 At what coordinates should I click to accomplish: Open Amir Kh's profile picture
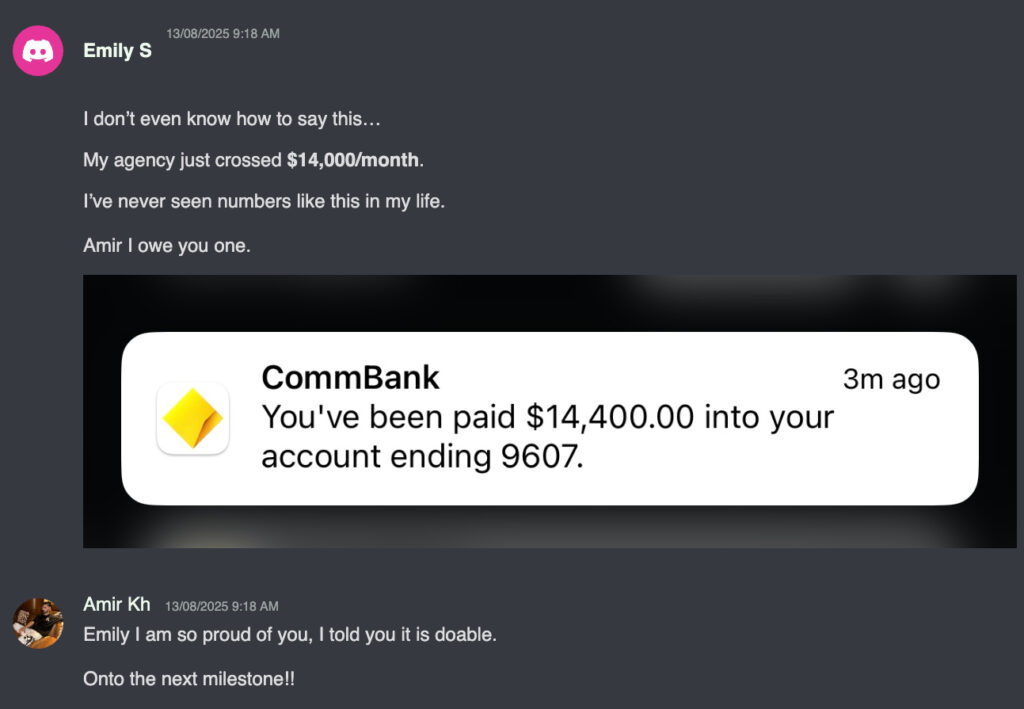38,623
